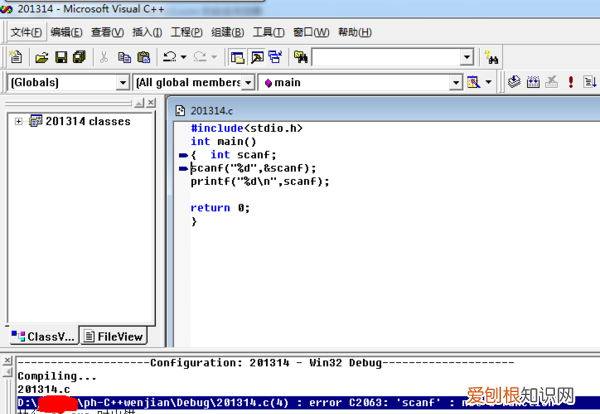Open the main function dropdown
The width and height of the screenshot is (600, 414).
(455, 83)
